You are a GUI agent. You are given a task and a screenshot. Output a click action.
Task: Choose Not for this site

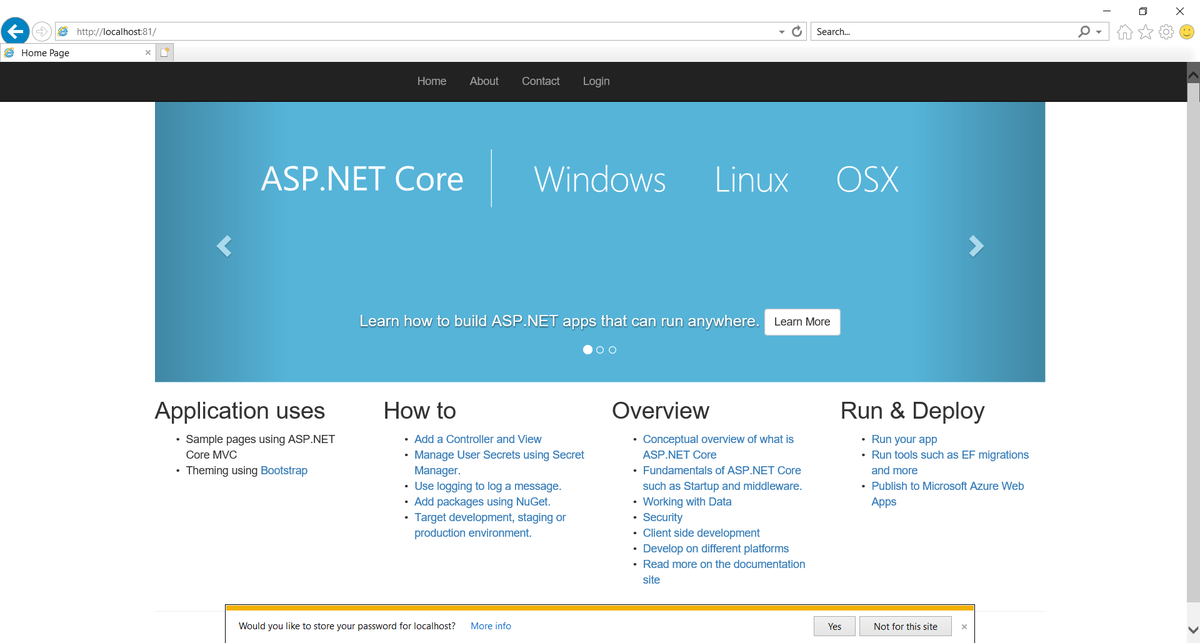point(905,626)
